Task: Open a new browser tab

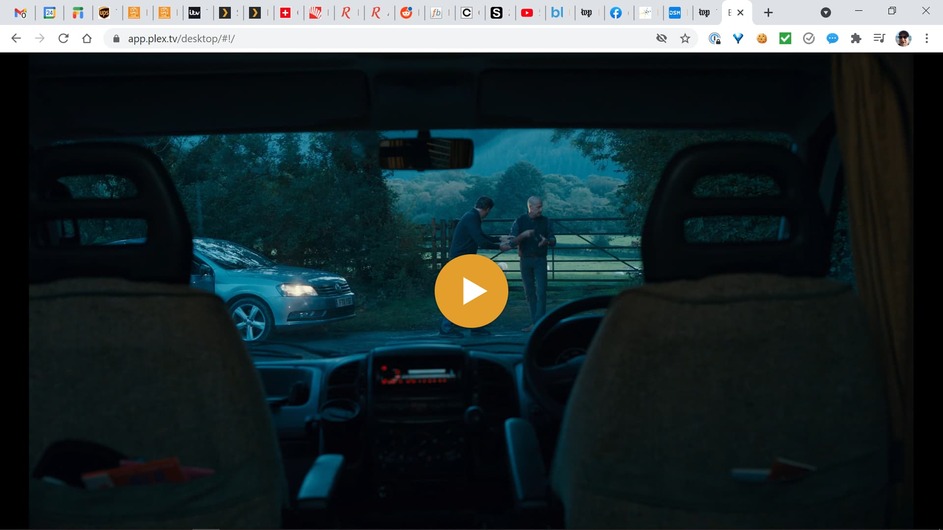Action: click(768, 13)
